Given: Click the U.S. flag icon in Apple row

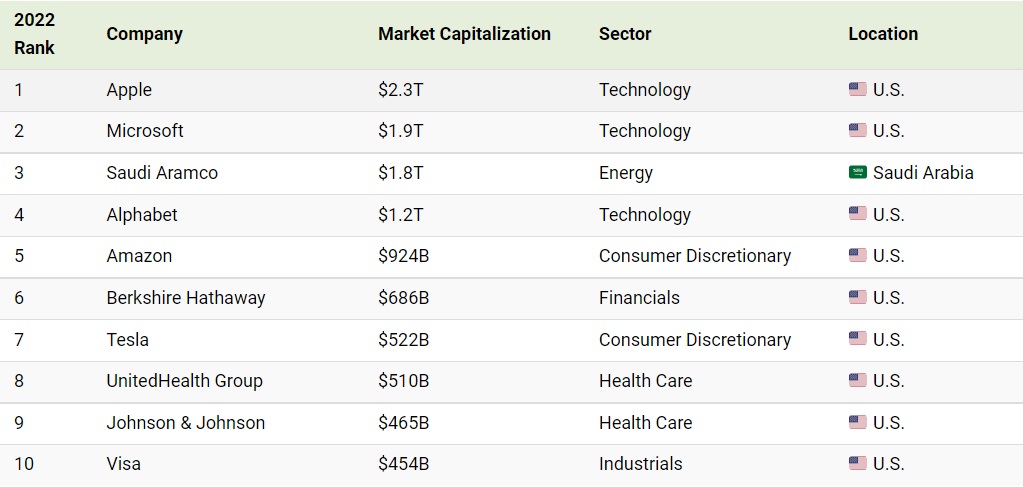Looking at the screenshot, I should pyautogui.click(x=857, y=89).
